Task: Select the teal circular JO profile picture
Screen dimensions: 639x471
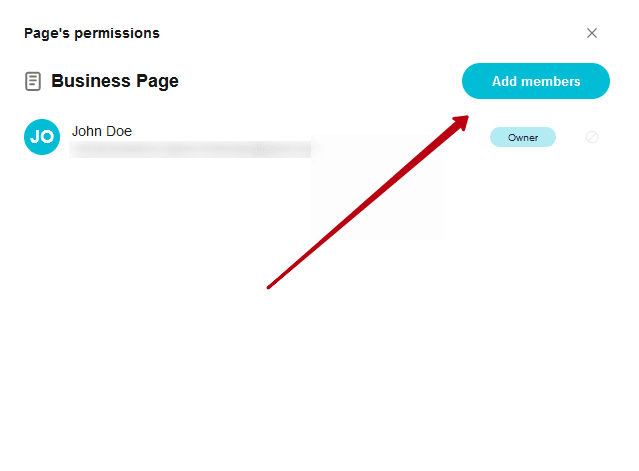Action: [x=42, y=137]
